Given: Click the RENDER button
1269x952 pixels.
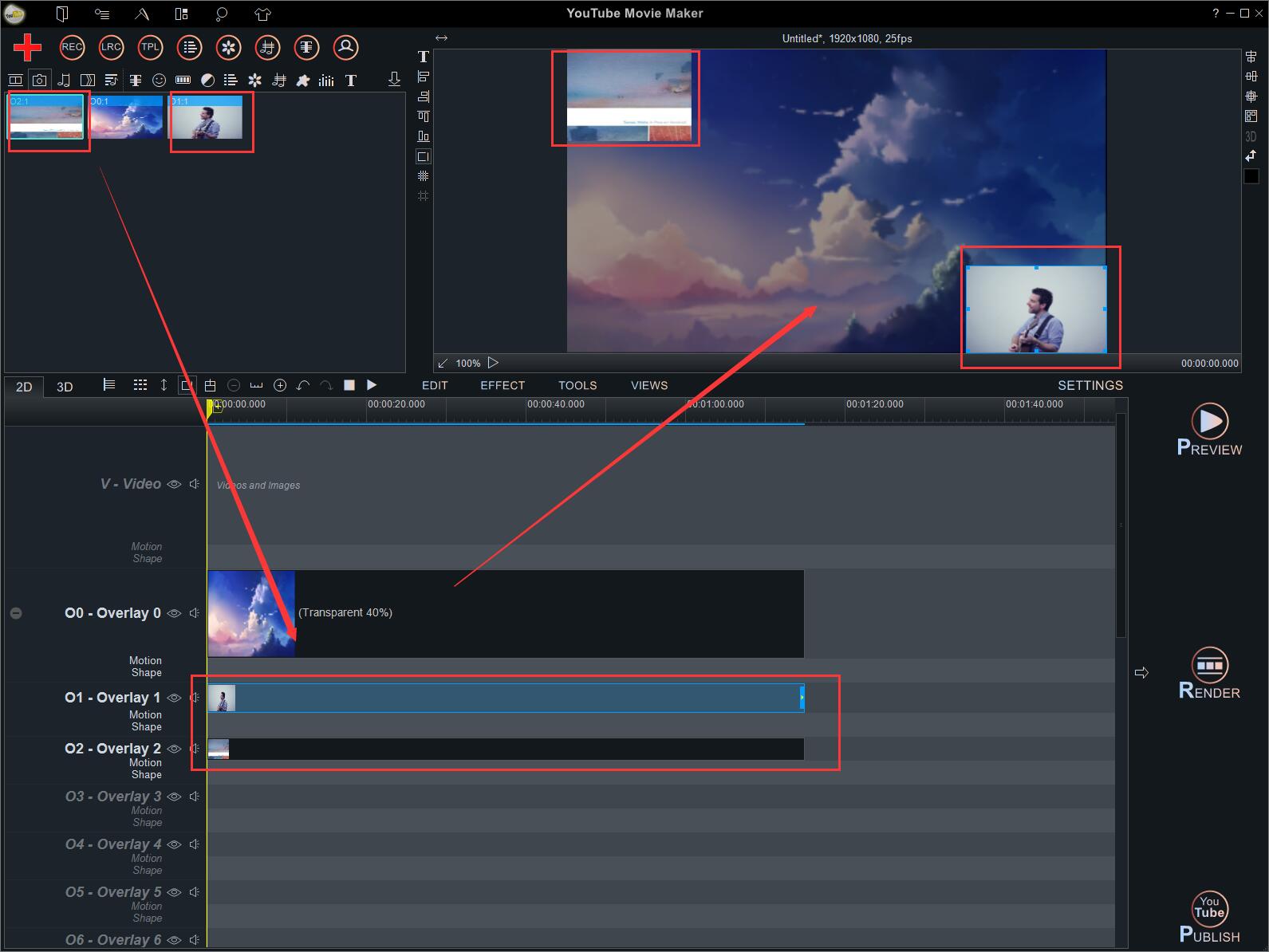Looking at the screenshot, I should coord(1209,674).
